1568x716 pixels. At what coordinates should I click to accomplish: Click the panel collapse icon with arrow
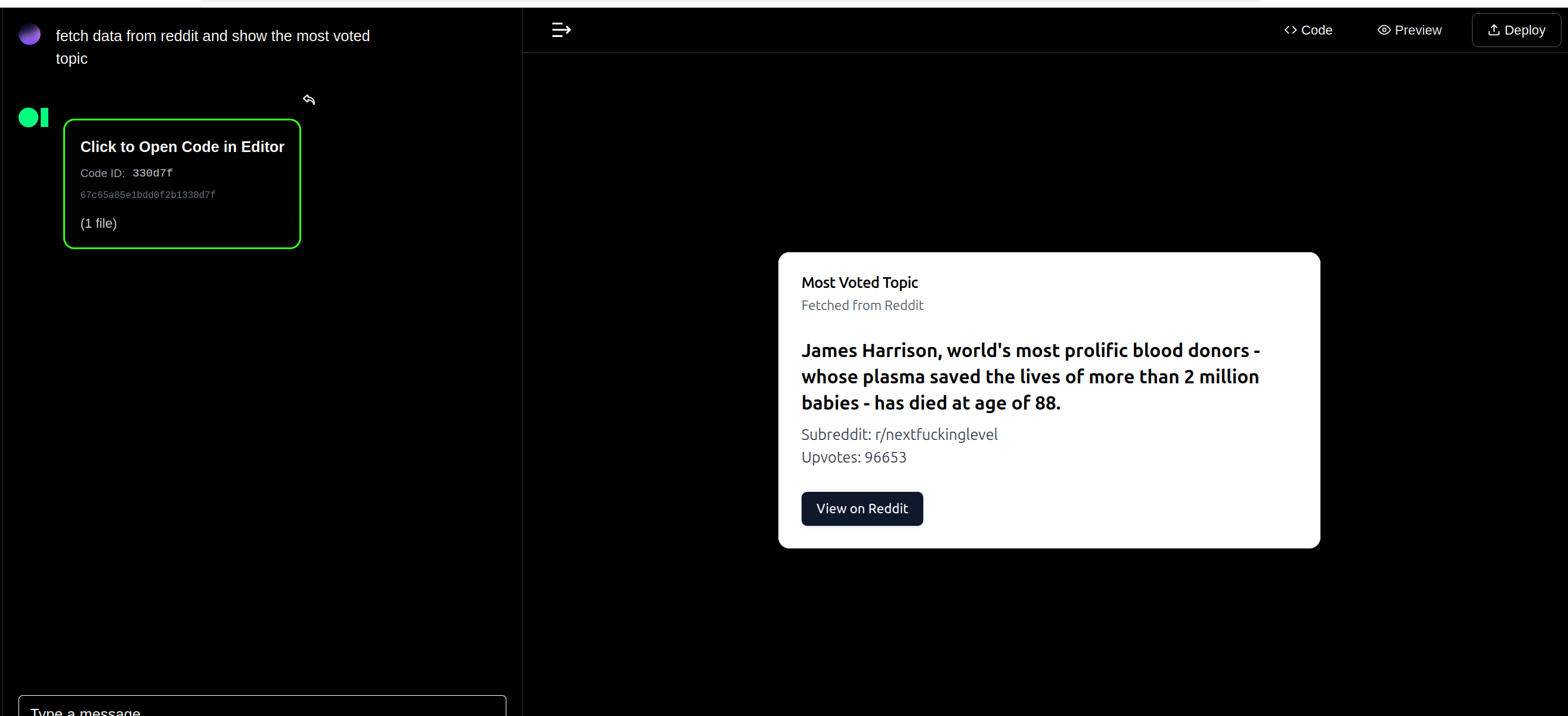click(561, 30)
